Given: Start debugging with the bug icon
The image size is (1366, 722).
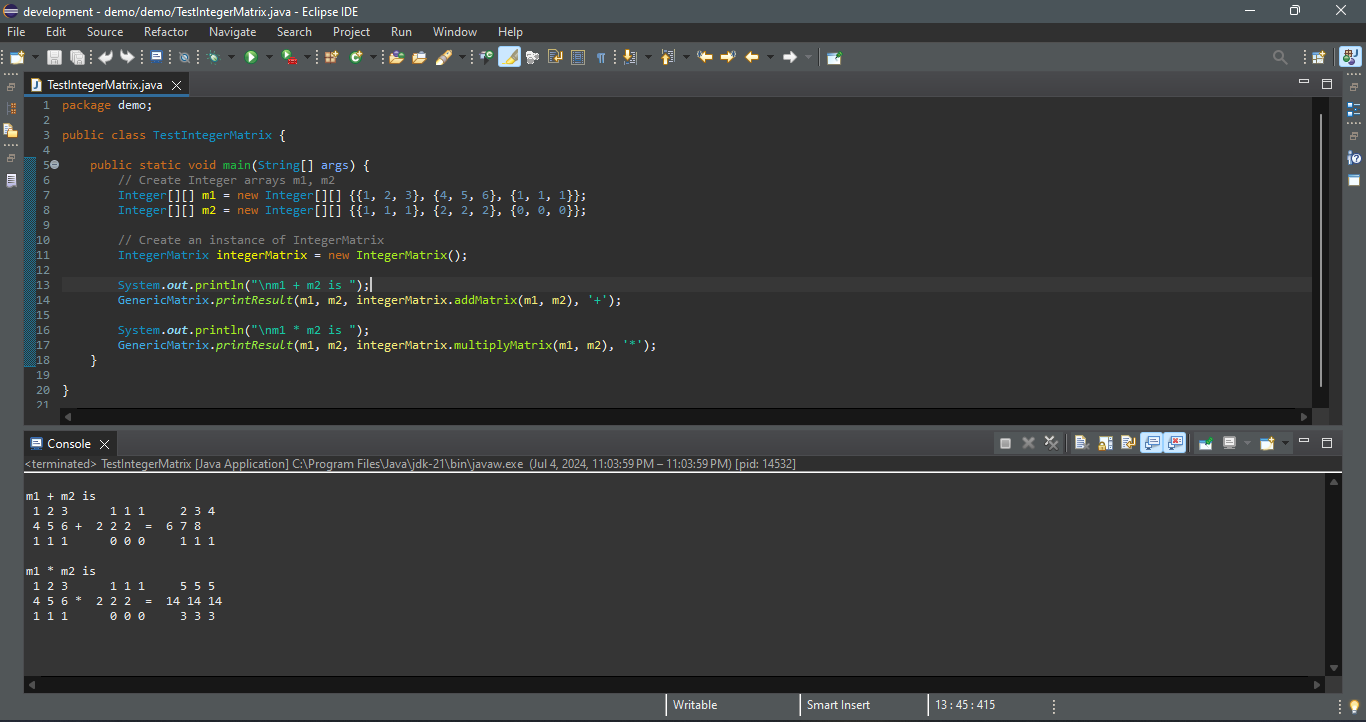Looking at the screenshot, I should tap(213, 57).
